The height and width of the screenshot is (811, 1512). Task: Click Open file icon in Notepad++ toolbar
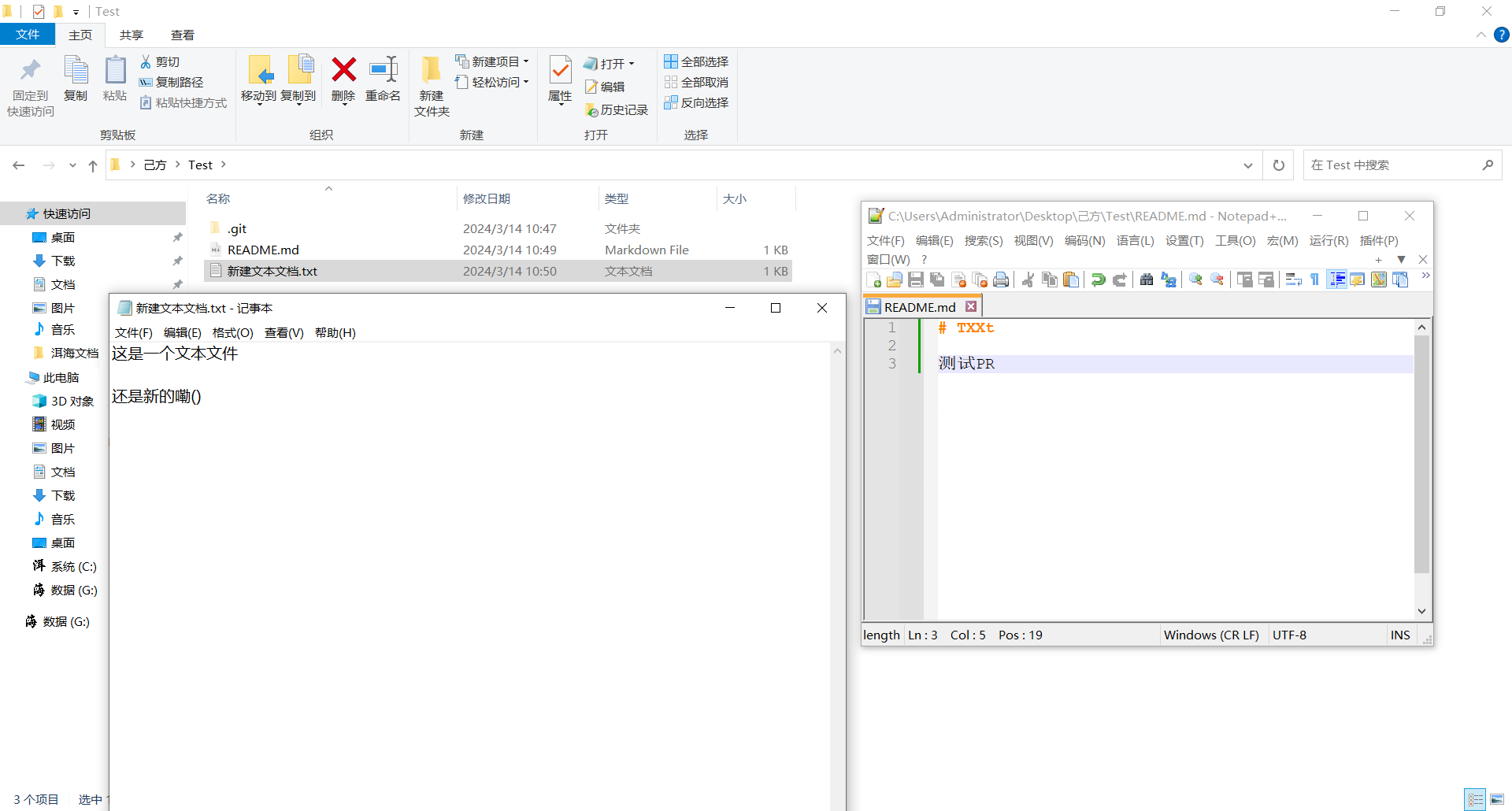click(x=895, y=280)
